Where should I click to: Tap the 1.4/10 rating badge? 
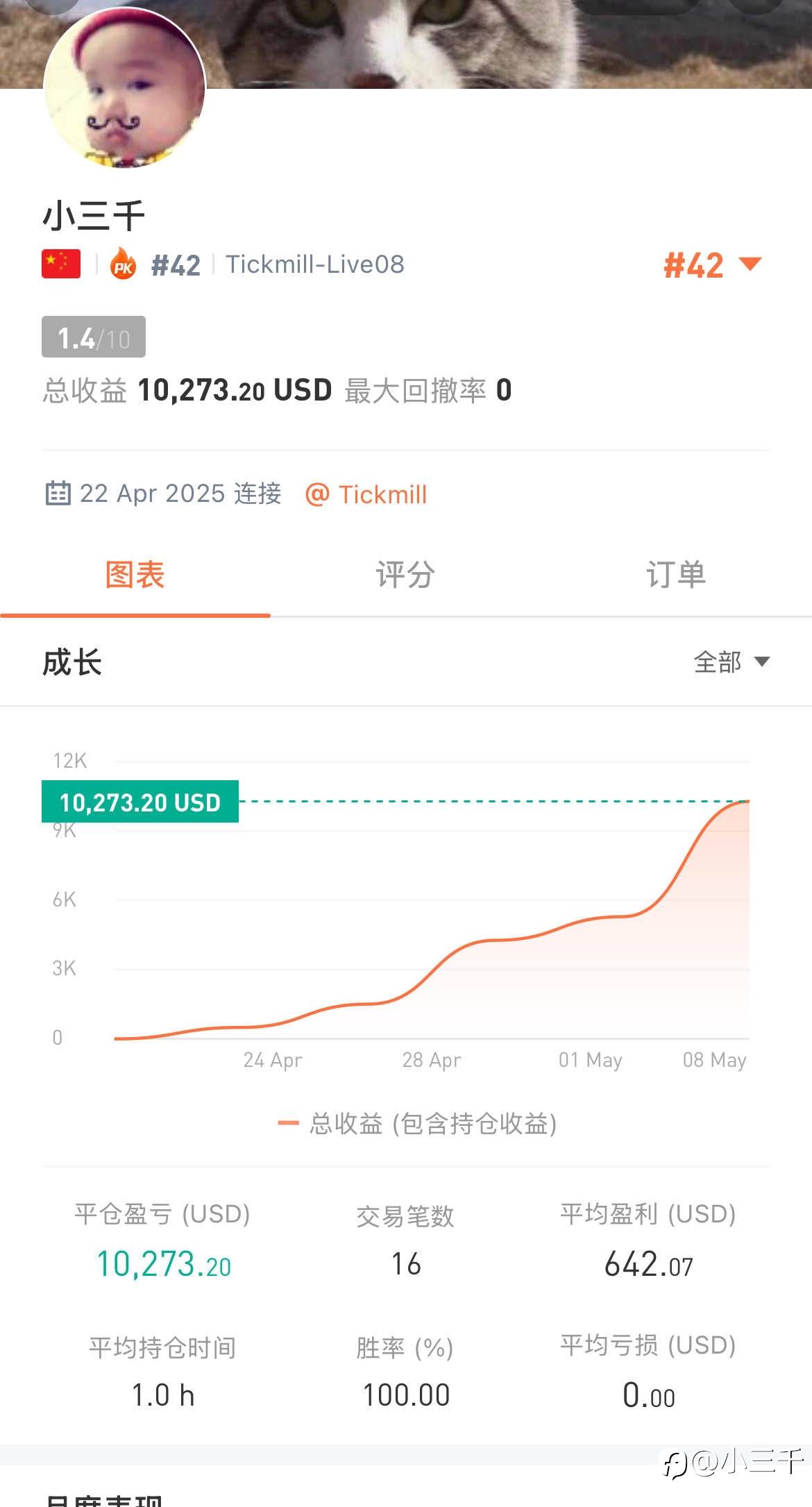point(94,337)
